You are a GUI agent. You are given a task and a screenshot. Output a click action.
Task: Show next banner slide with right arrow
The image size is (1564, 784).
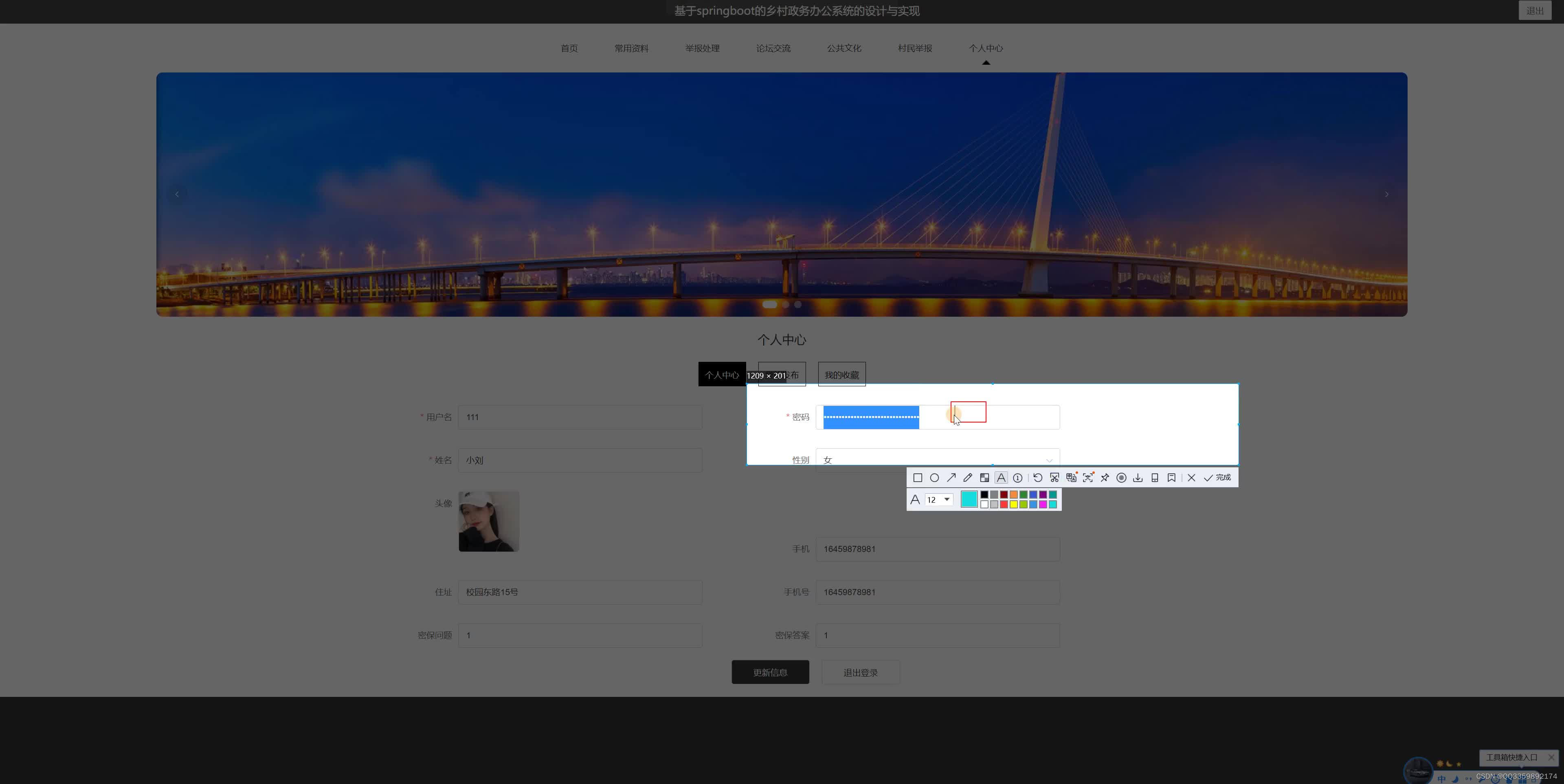pos(1386,194)
